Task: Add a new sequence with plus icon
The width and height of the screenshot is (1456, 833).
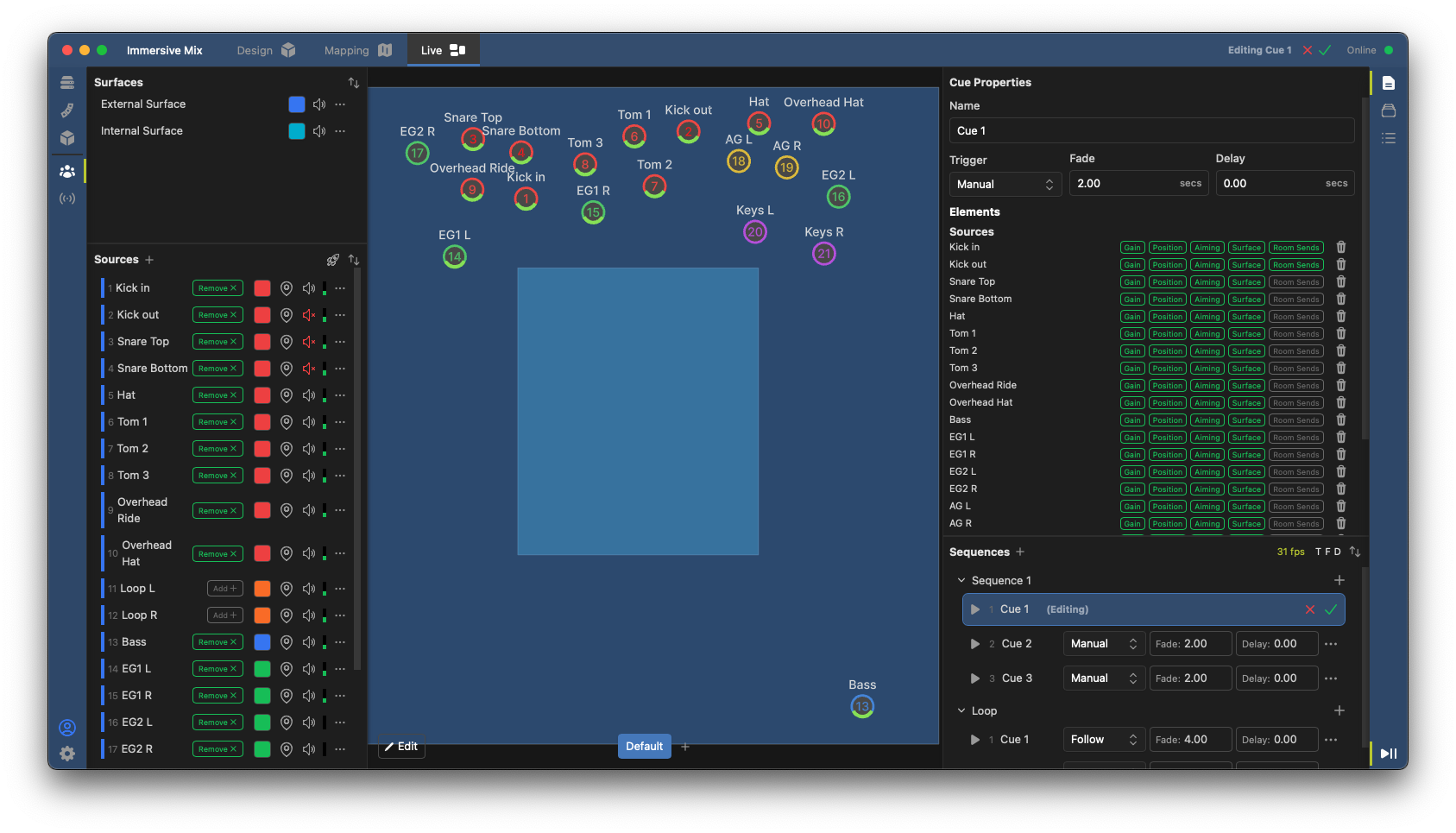Action: point(1020,552)
